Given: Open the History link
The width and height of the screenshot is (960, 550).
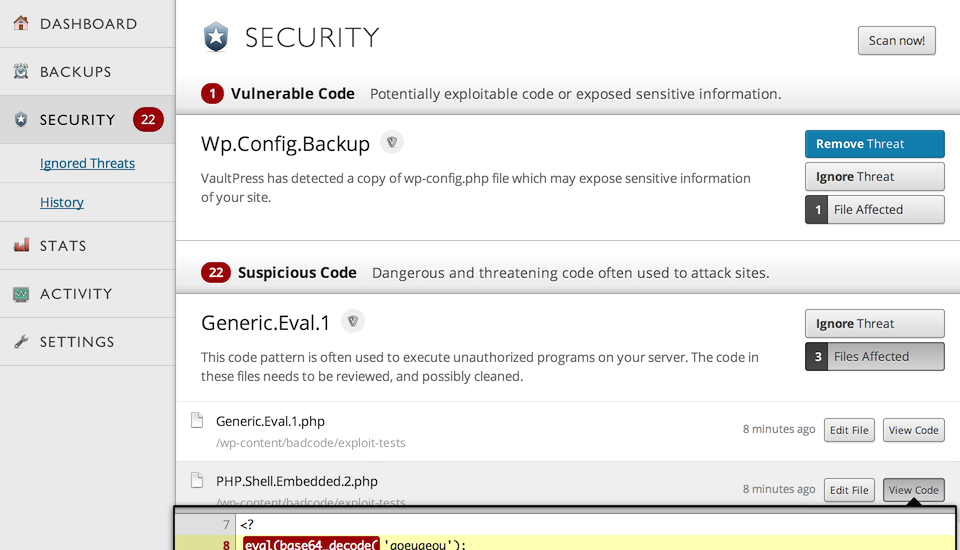Looking at the screenshot, I should (62, 202).
